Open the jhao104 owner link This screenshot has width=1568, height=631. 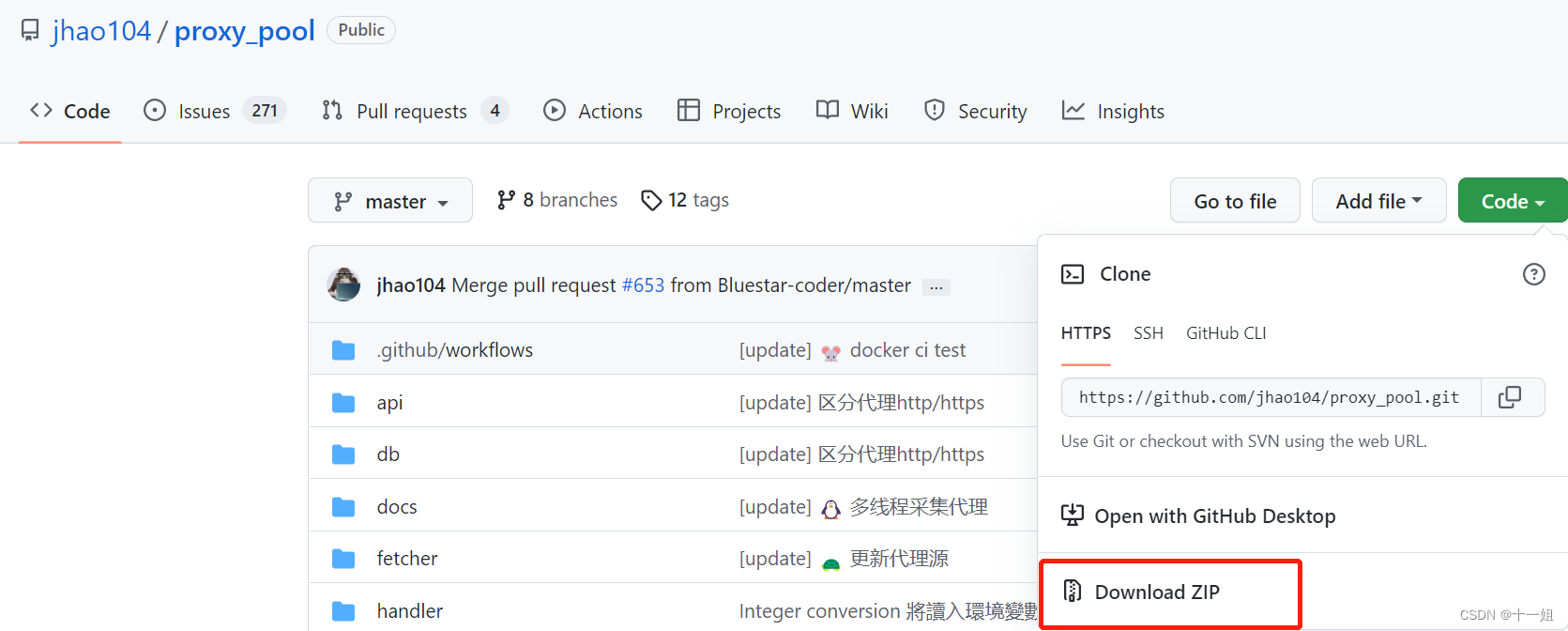click(x=101, y=31)
